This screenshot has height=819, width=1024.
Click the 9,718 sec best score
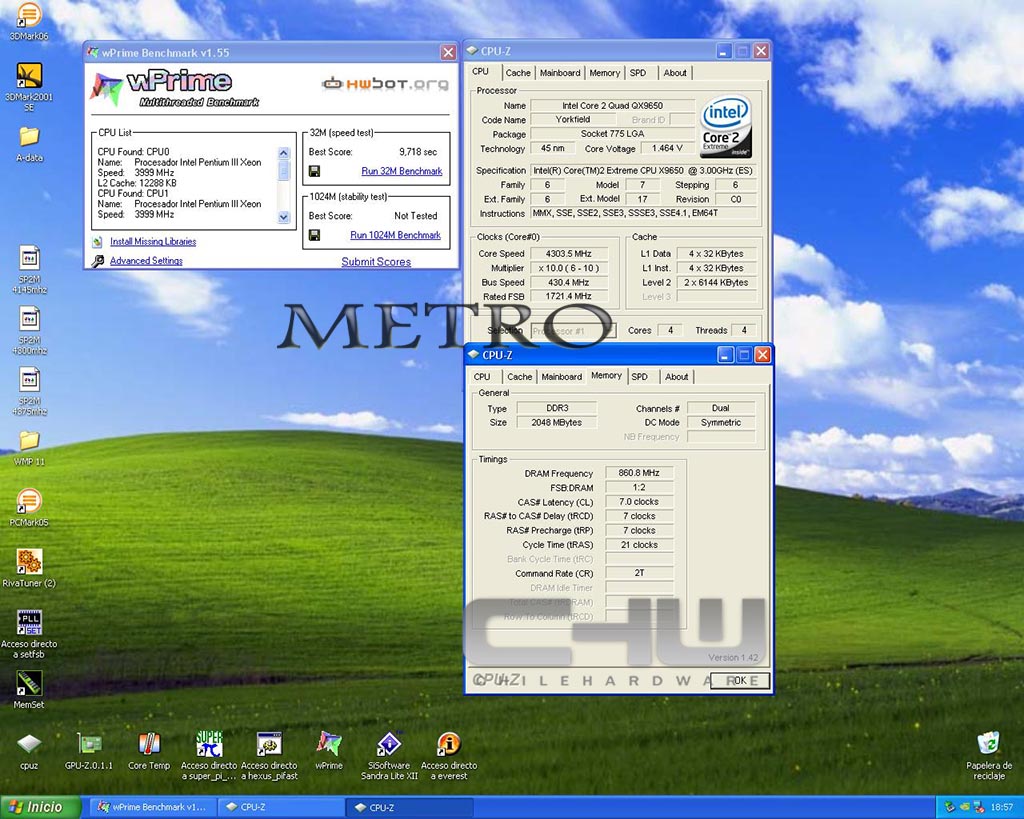click(x=418, y=152)
